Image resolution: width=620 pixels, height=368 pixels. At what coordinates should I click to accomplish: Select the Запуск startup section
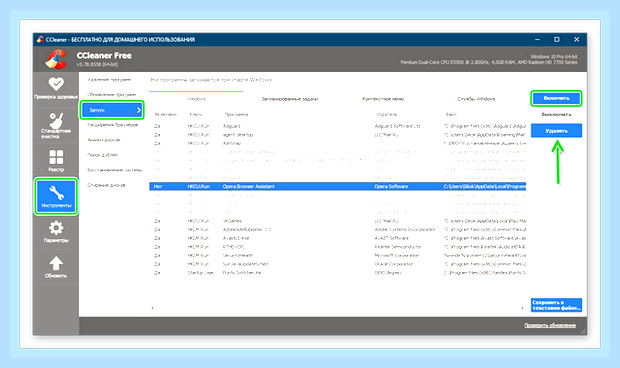(x=112, y=110)
